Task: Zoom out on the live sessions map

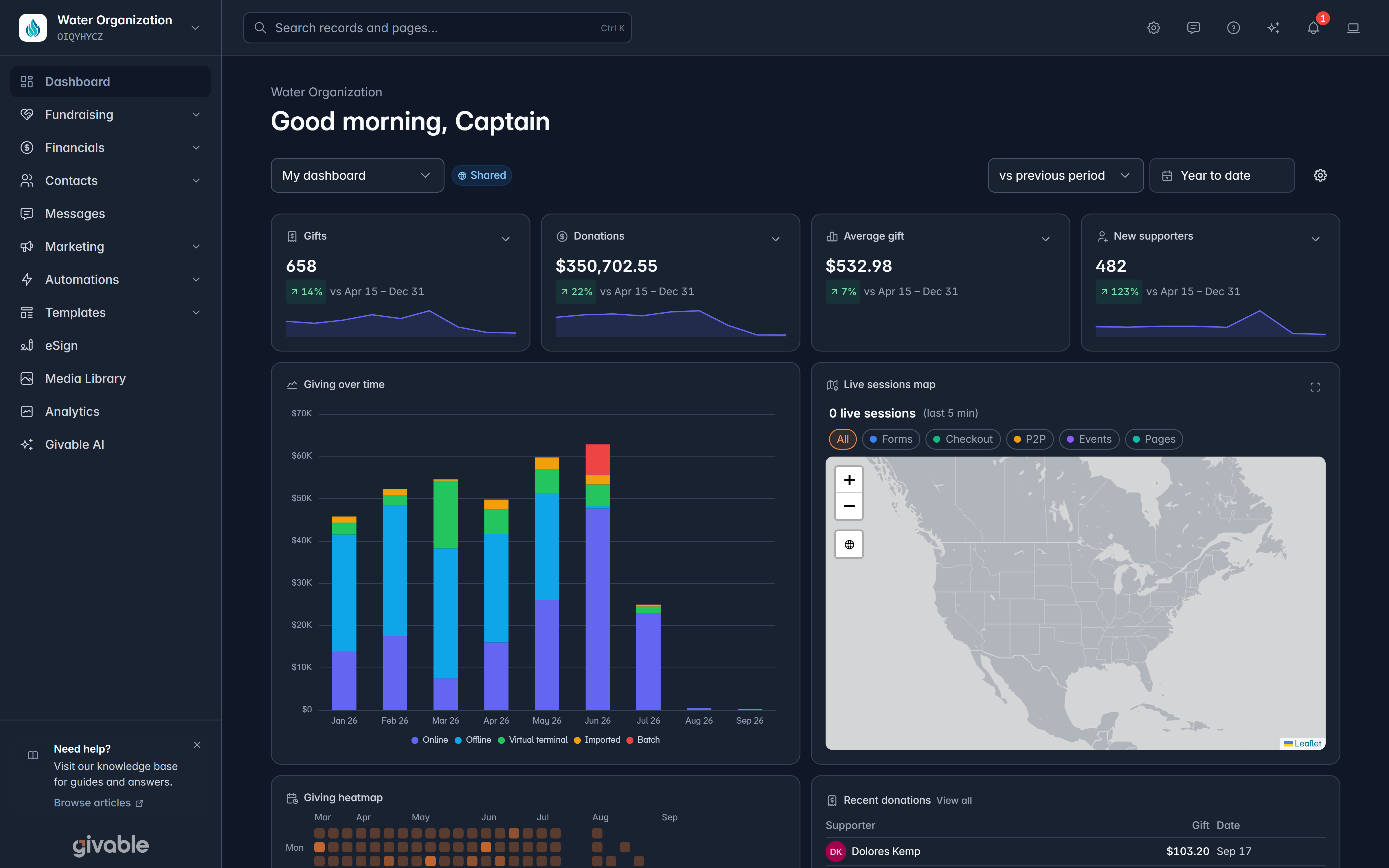Action: (849, 506)
